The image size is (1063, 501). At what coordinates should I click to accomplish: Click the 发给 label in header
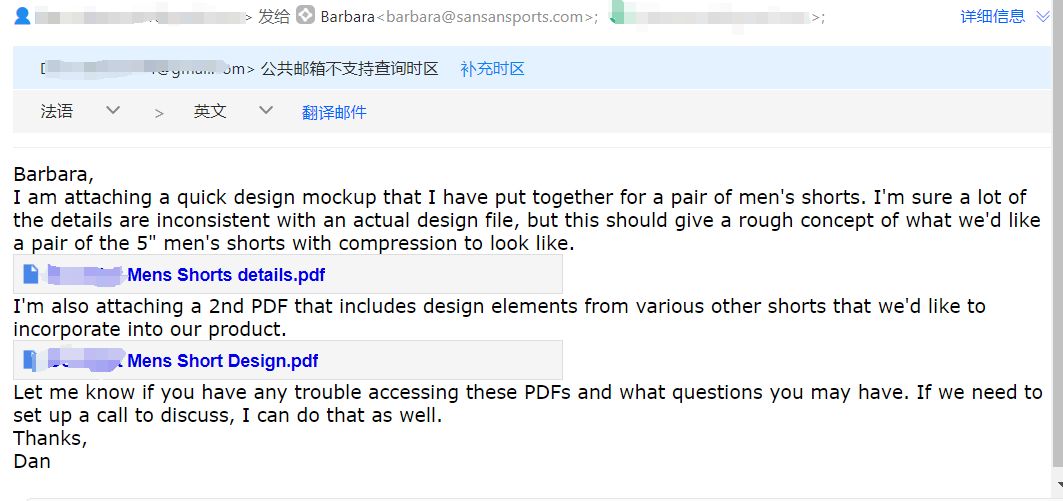click(x=274, y=16)
